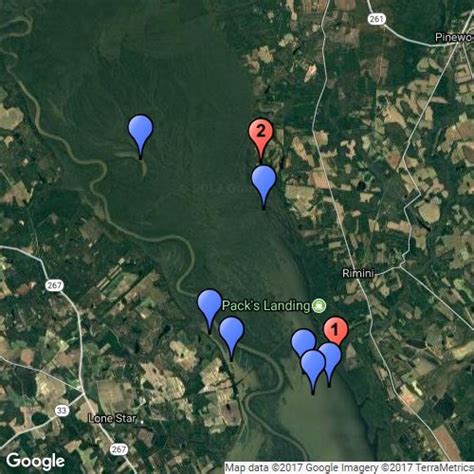Screen dimensions: 474x474
Task: Open the green Pack's Landing park icon
Action: coord(319,306)
